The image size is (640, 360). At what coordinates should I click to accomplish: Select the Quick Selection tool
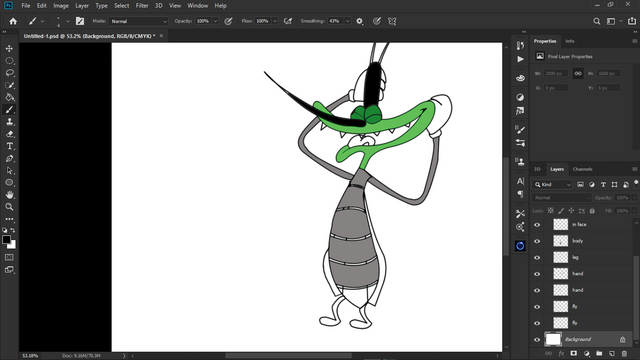coord(9,85)
